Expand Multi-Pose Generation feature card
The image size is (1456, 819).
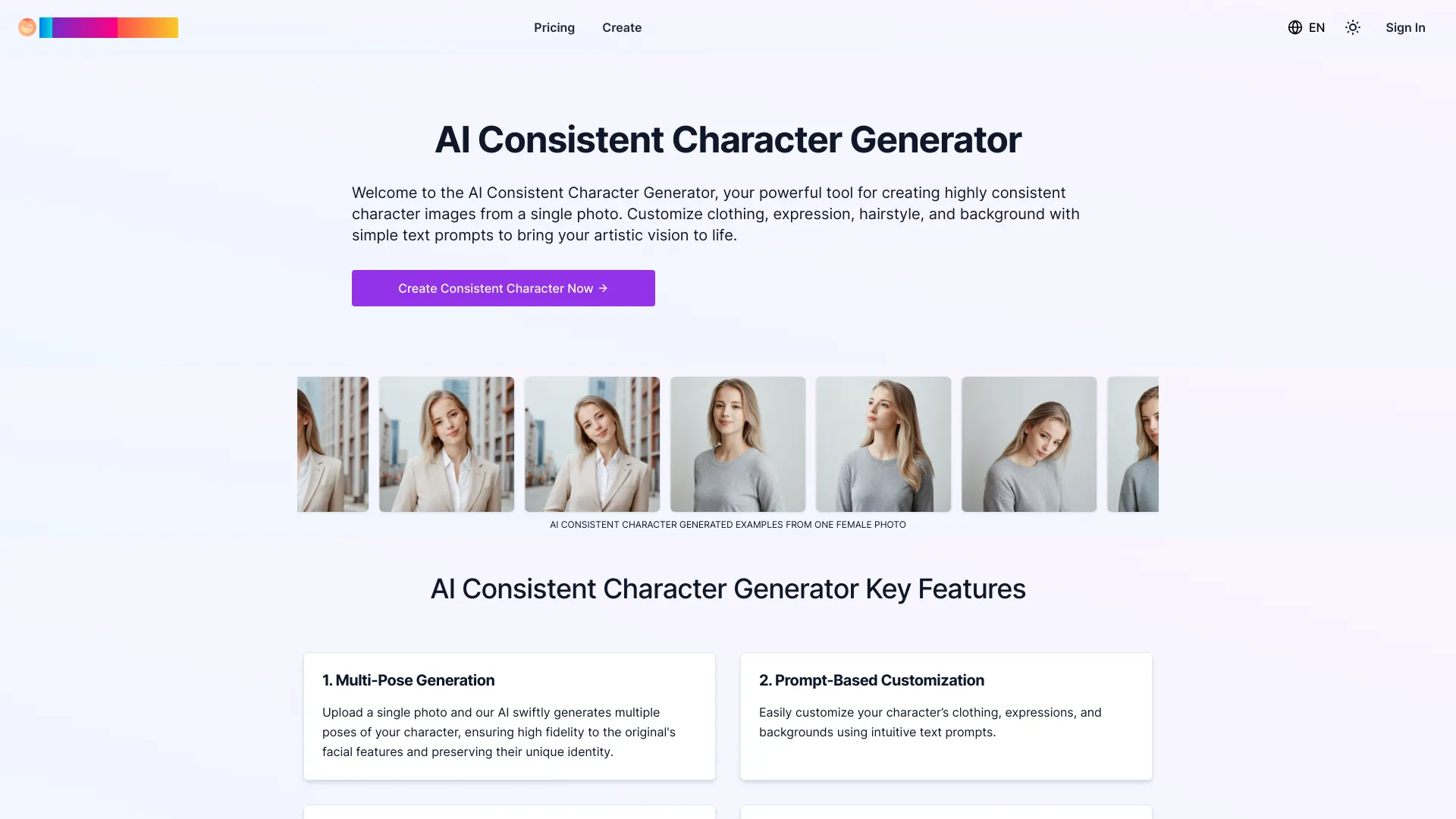tap(509, 715)
